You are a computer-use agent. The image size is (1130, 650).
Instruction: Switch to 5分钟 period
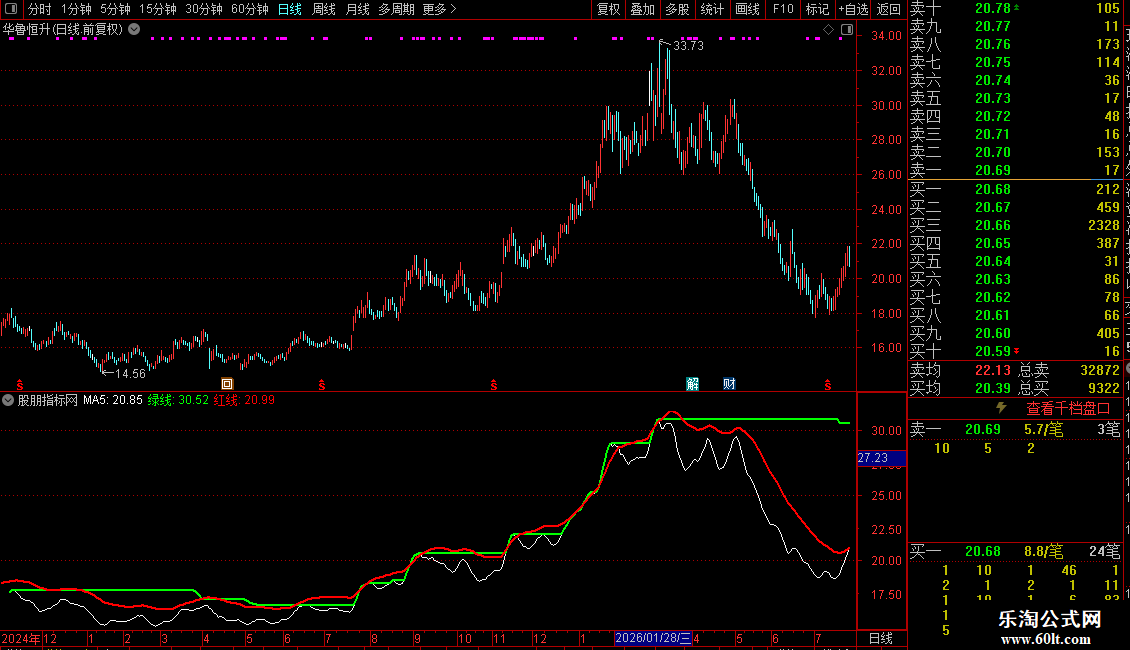point(115,9)
